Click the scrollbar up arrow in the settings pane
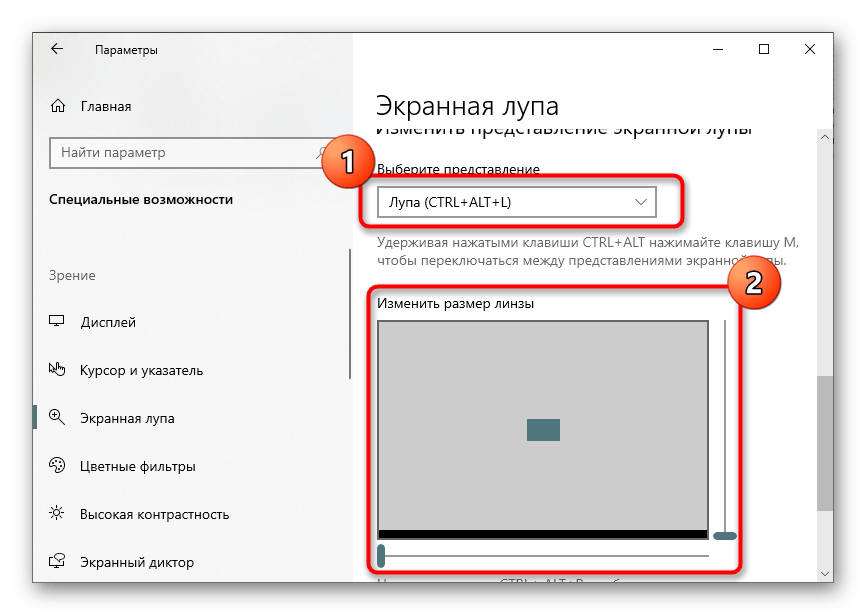The width and height of the screenshot is (866, 615). pos(824,135)
